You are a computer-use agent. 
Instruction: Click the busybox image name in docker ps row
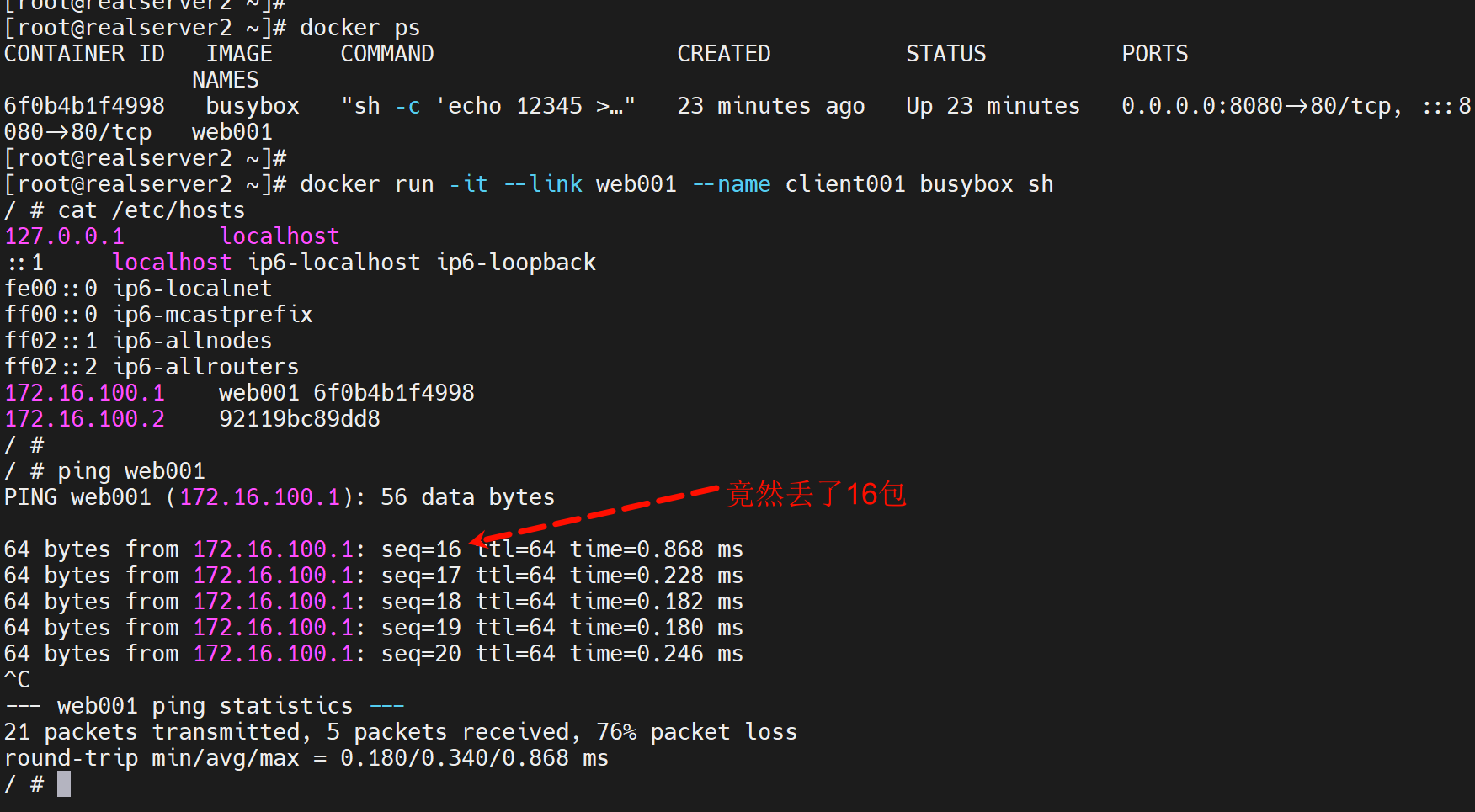[x=253, y=106]
